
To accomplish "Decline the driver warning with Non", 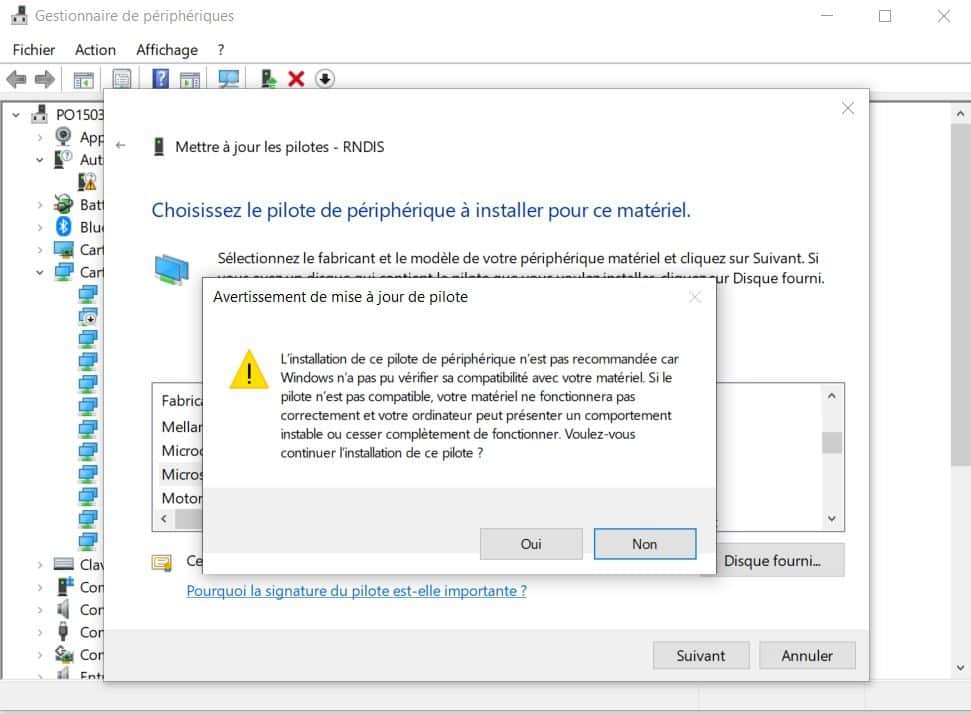I will [645, 544].
